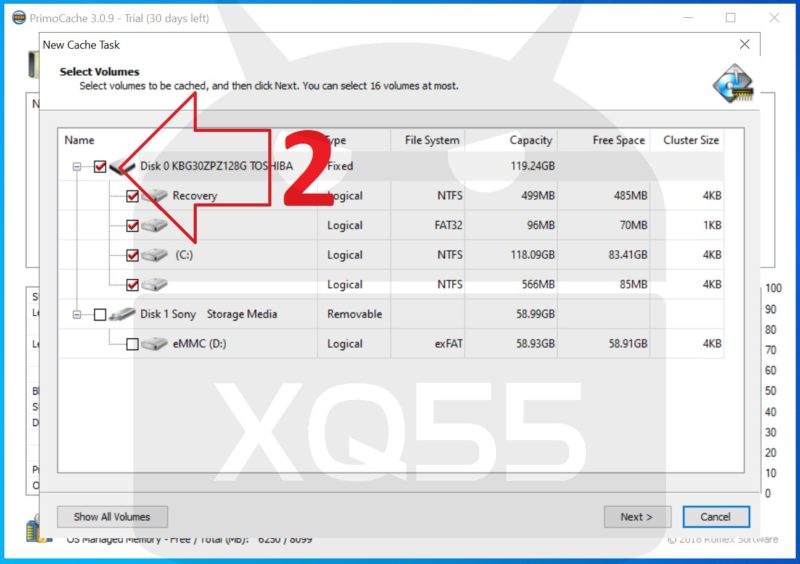Tick the Disk 1 Sony Storage Media checkbox
Image resolution: width=800 pixels, height=564 pixels.
point(100,314)
